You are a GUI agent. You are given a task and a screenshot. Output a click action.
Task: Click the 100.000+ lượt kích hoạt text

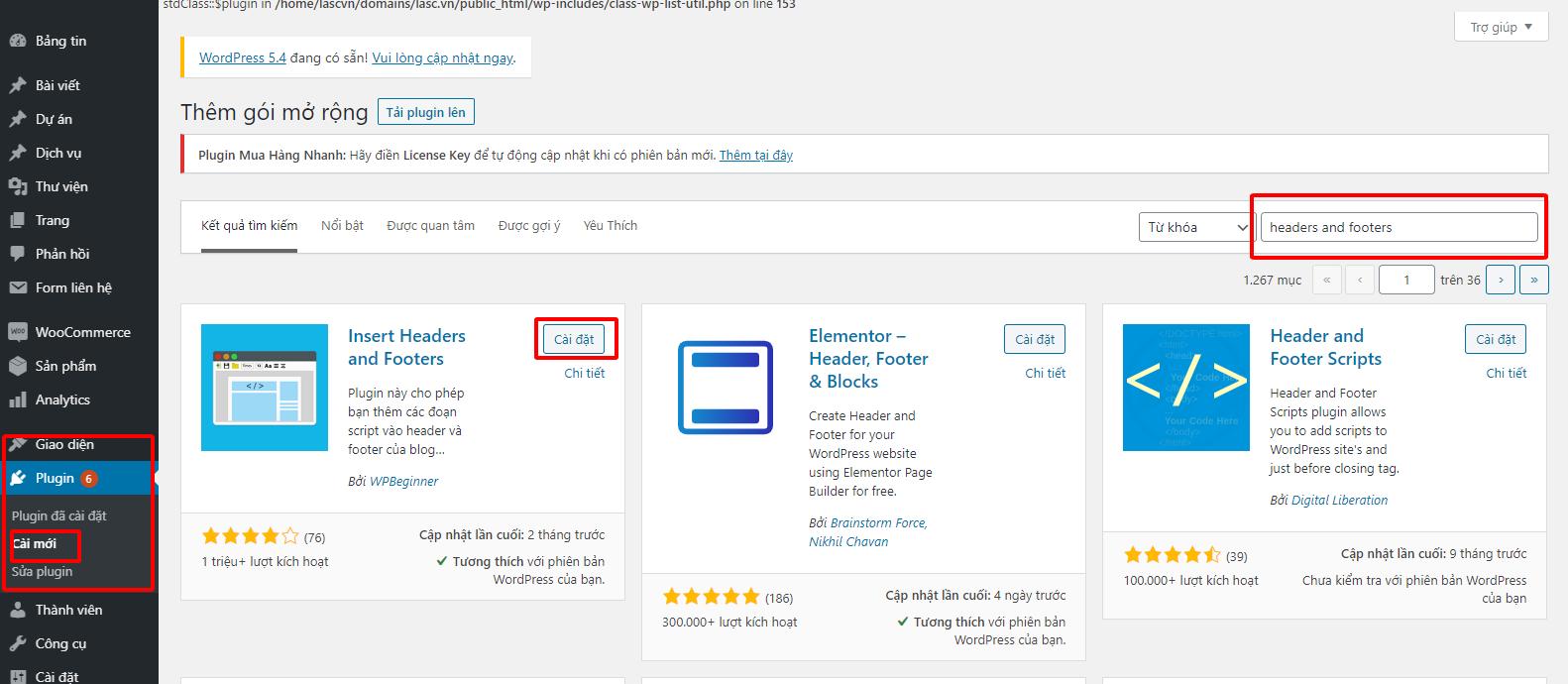[x=1190, y=580]
